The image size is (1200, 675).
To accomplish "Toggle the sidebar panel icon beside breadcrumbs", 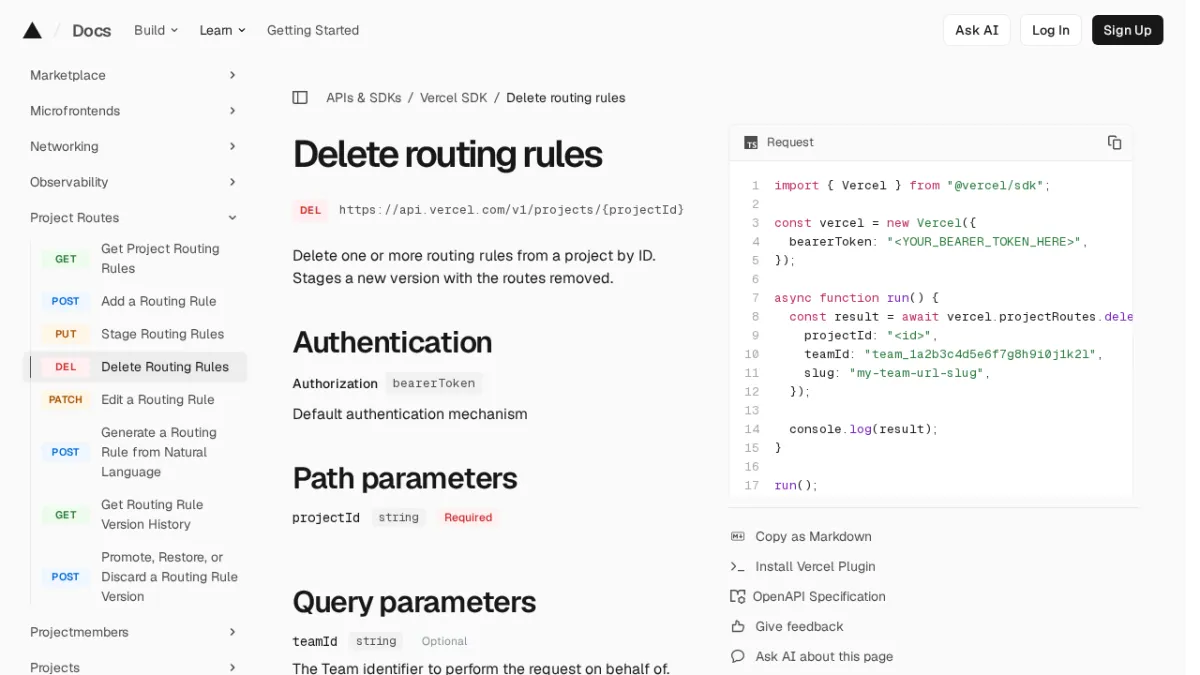I will pyautogui.click(x=300, y=98).
